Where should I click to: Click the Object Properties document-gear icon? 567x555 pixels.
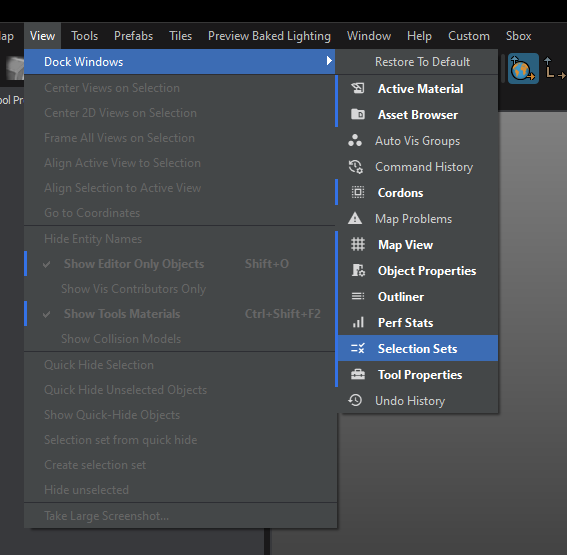pyautogui.click(x=358, y=270)
